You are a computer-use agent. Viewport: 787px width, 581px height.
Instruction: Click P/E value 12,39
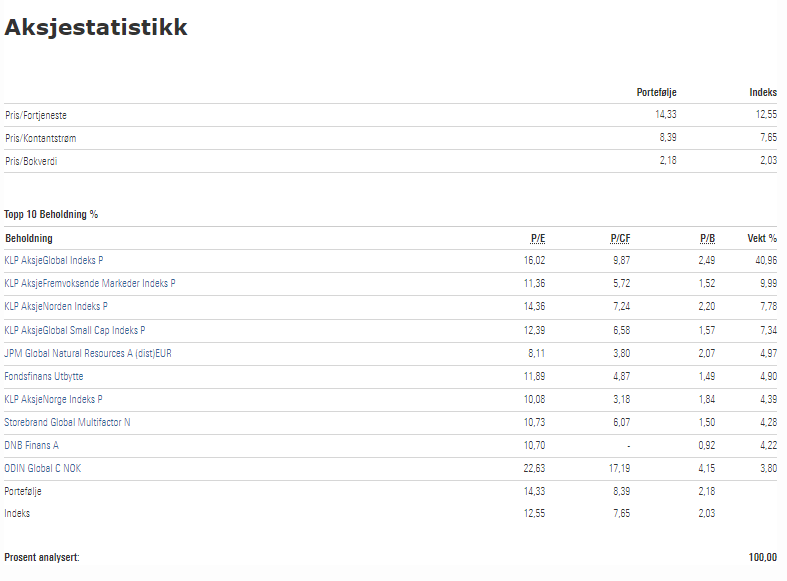pos(535,330)
